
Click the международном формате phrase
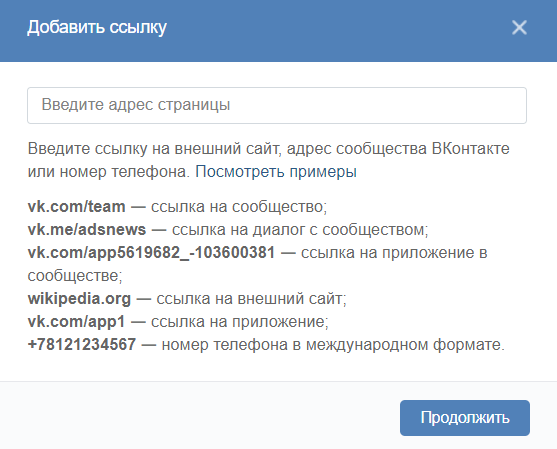click(x=405, y=345)
